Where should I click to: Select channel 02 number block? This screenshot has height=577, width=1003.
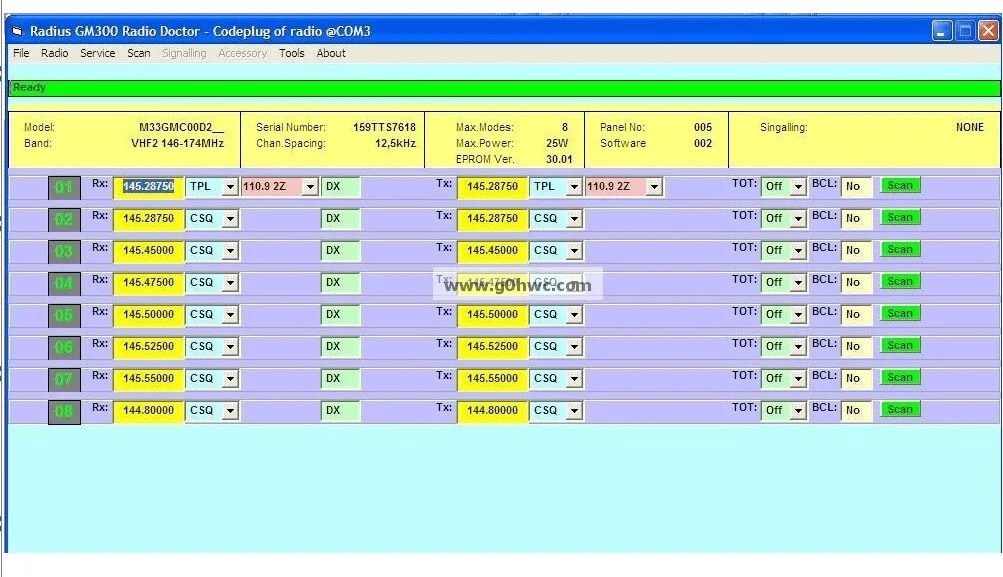click(x=64, y=219)
